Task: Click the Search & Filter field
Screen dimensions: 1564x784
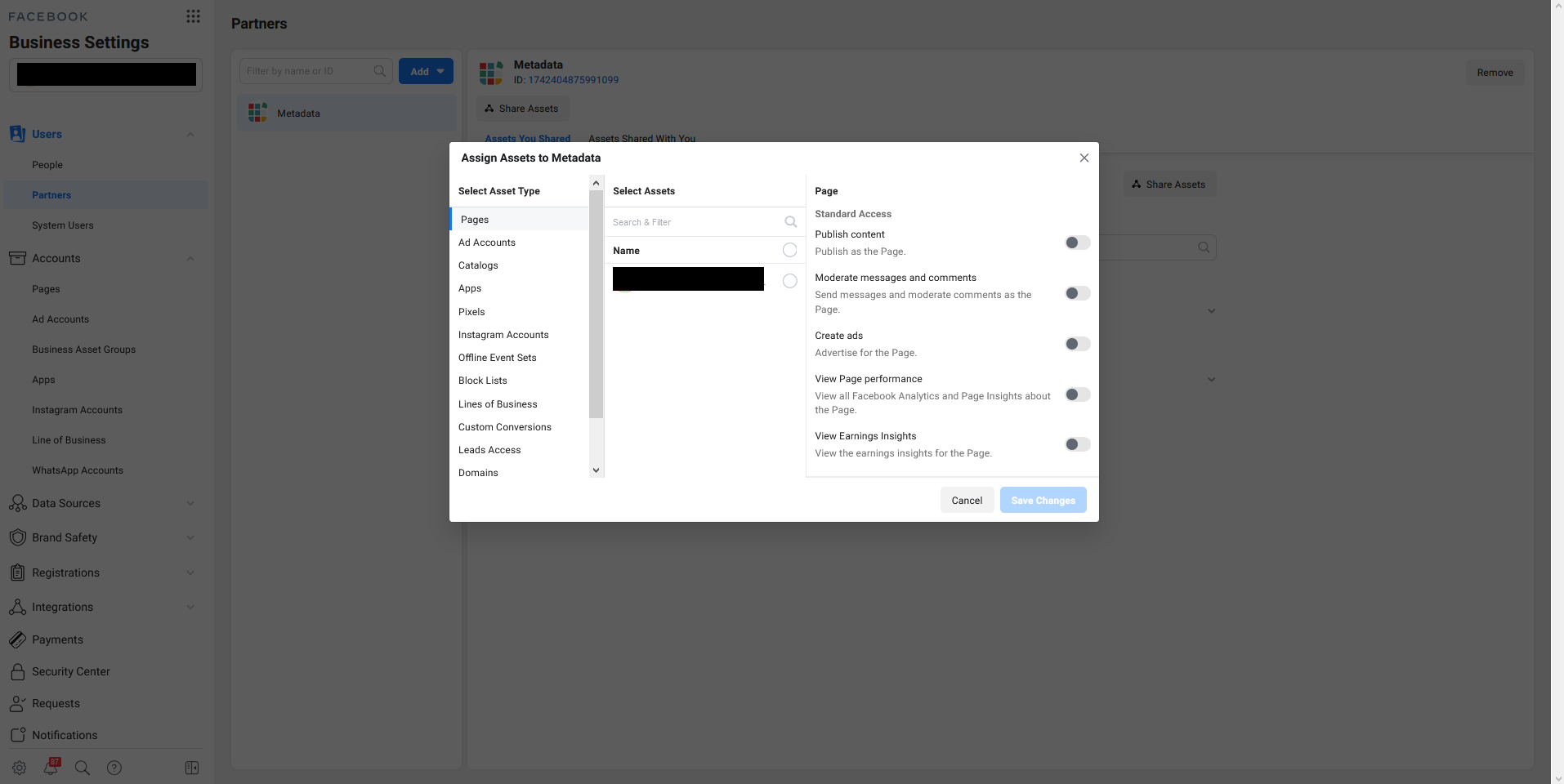Action: 695,222
